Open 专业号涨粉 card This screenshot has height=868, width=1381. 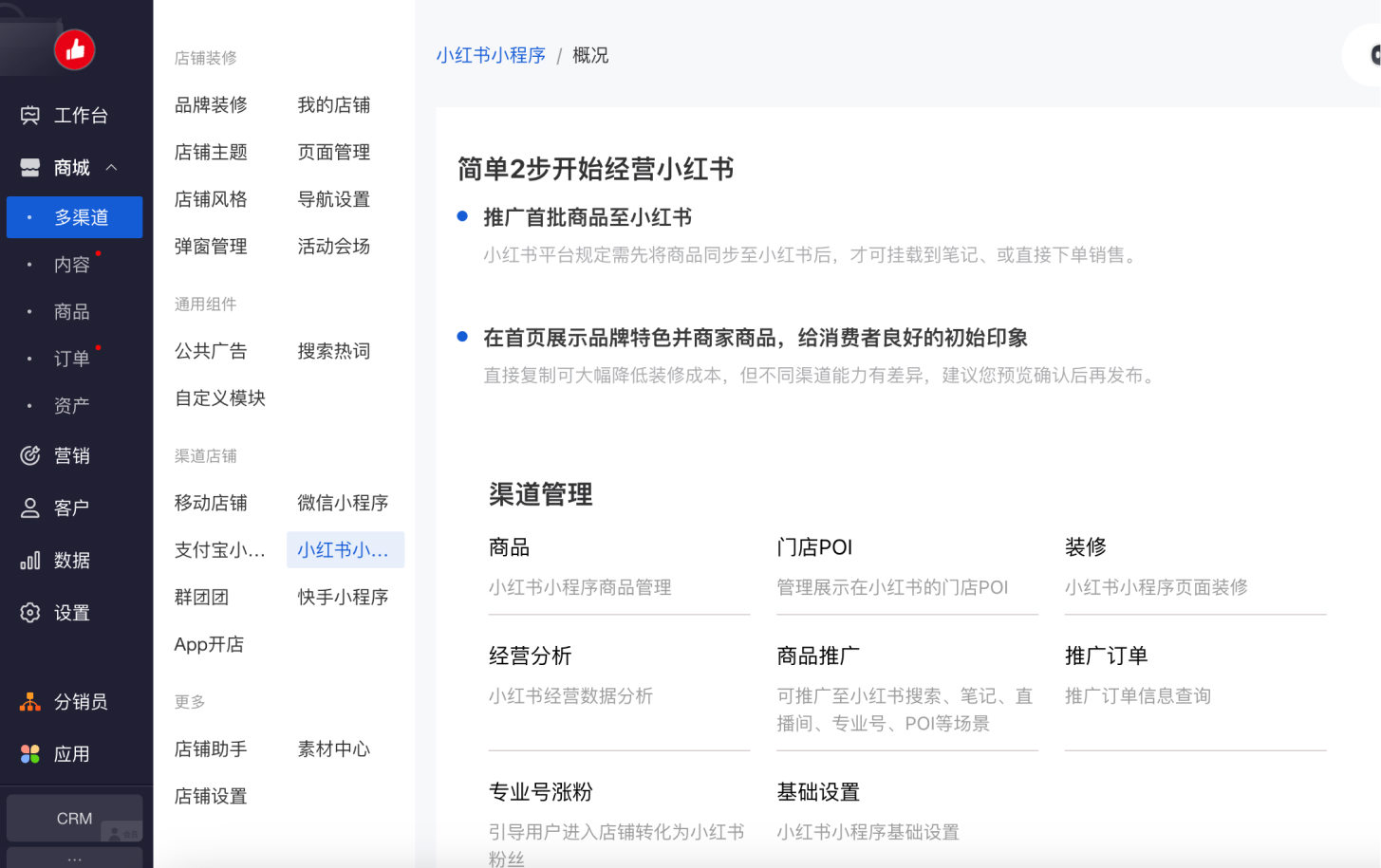[619, 822]
